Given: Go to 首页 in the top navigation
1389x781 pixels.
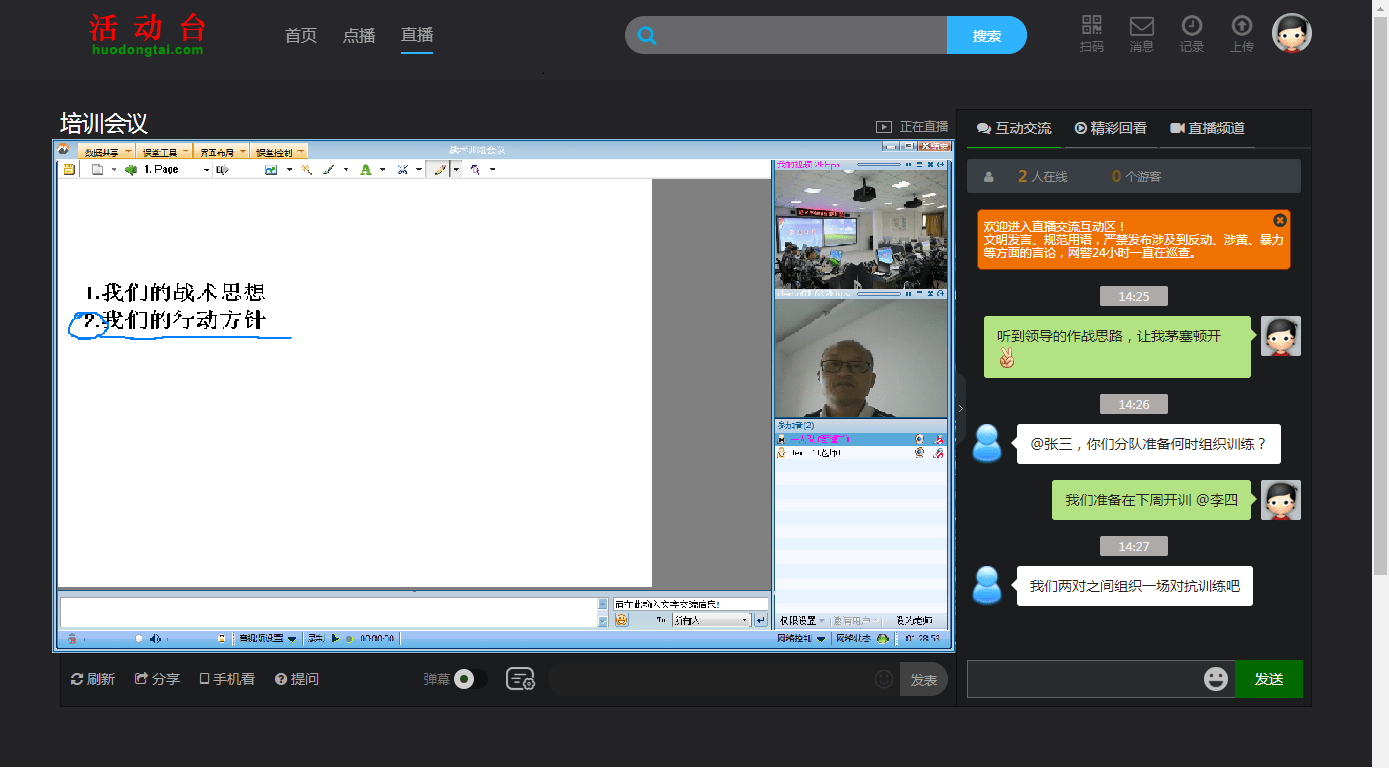Looking at the screenshot, I should [301, 35].
